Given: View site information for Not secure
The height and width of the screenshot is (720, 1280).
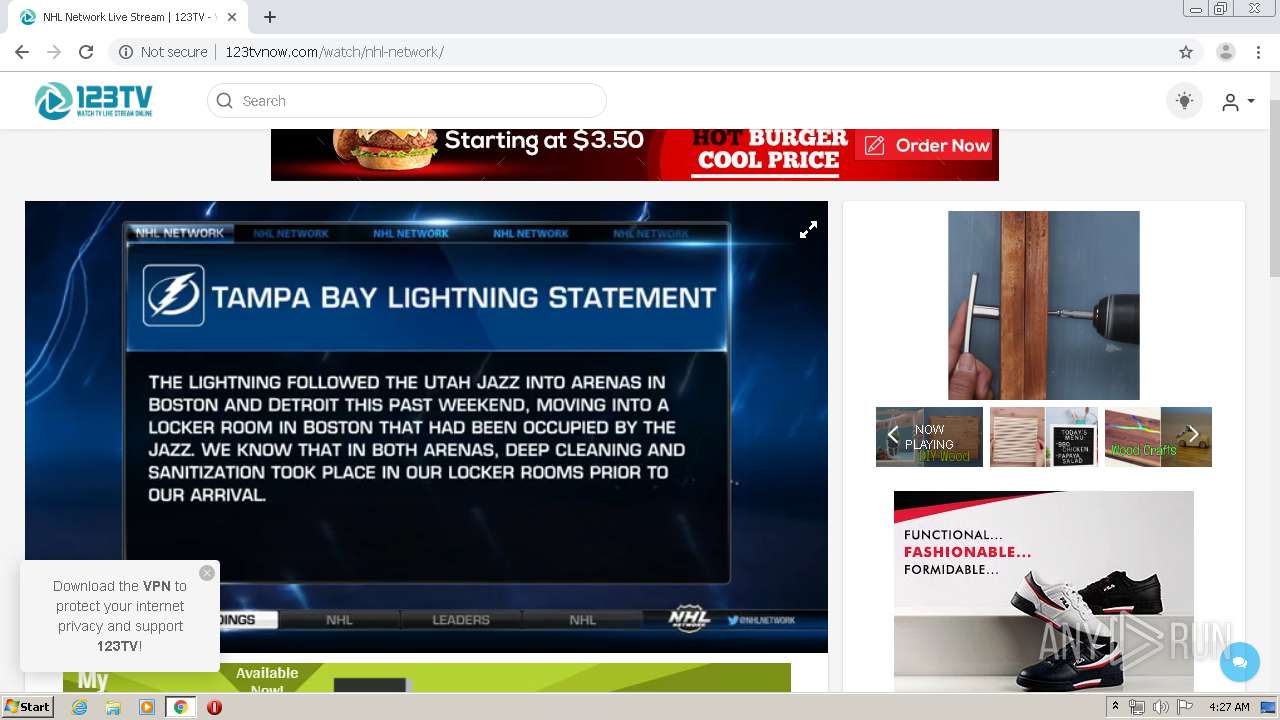Looking at the screenshot, I should point(163,52).
